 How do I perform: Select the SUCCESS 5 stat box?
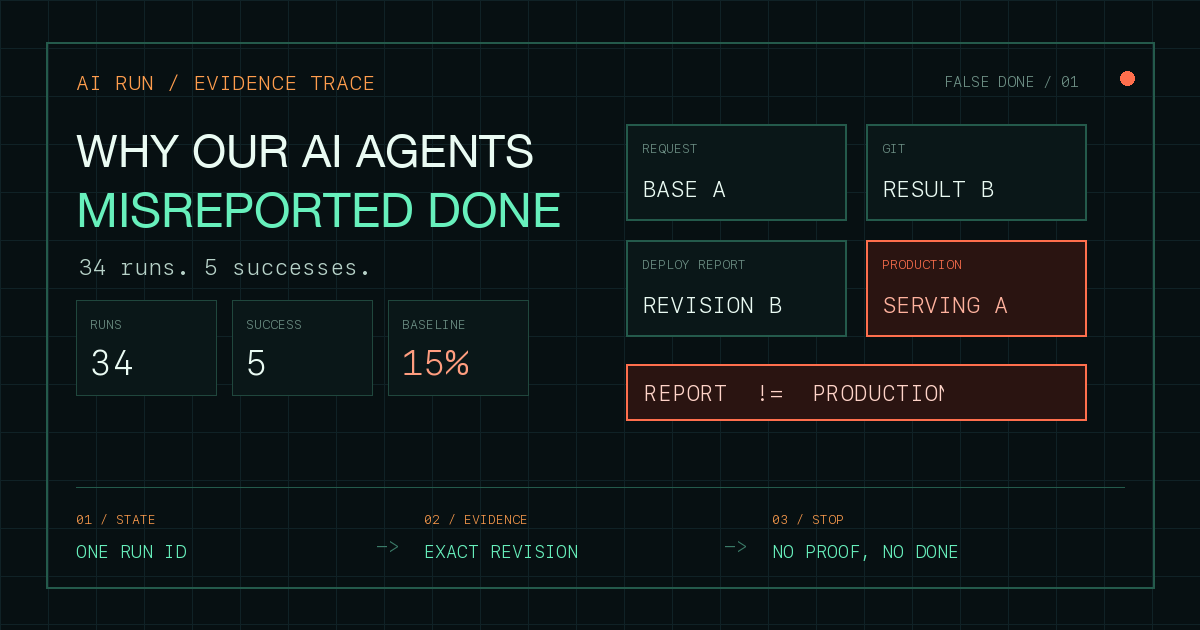click(x=302, y=348)
